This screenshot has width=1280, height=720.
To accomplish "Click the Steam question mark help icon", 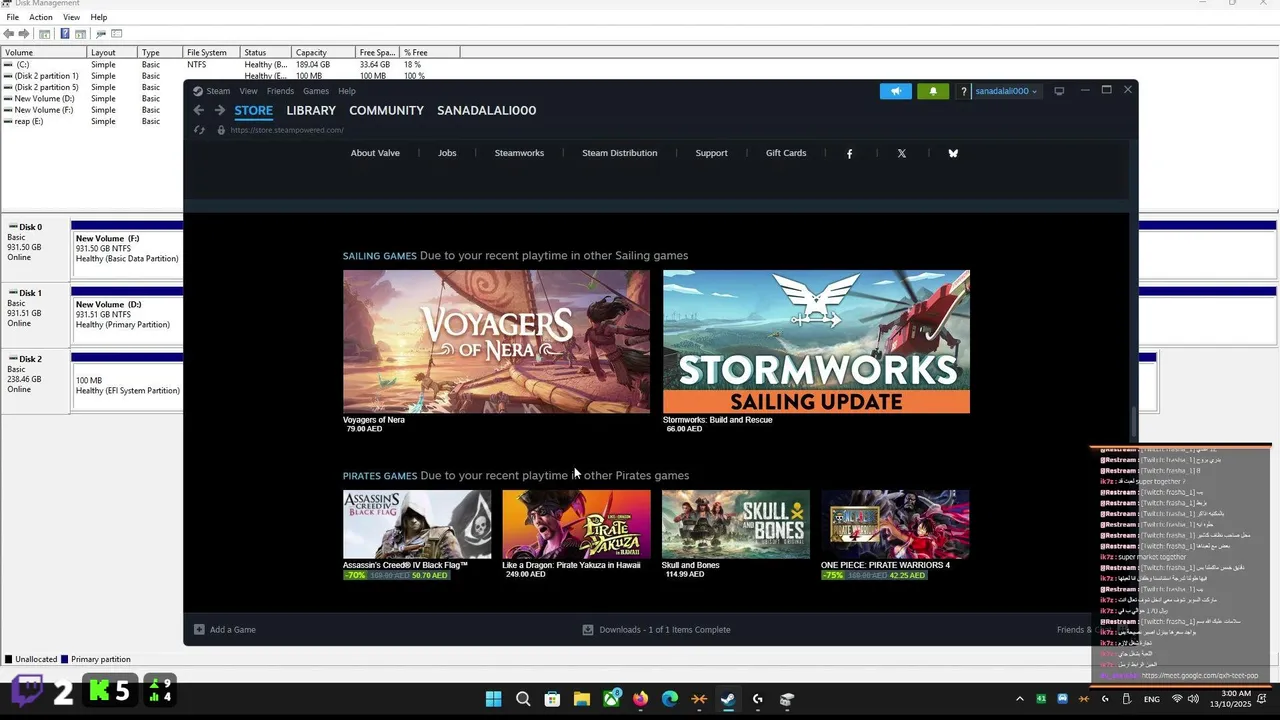I will coord(963,91).
